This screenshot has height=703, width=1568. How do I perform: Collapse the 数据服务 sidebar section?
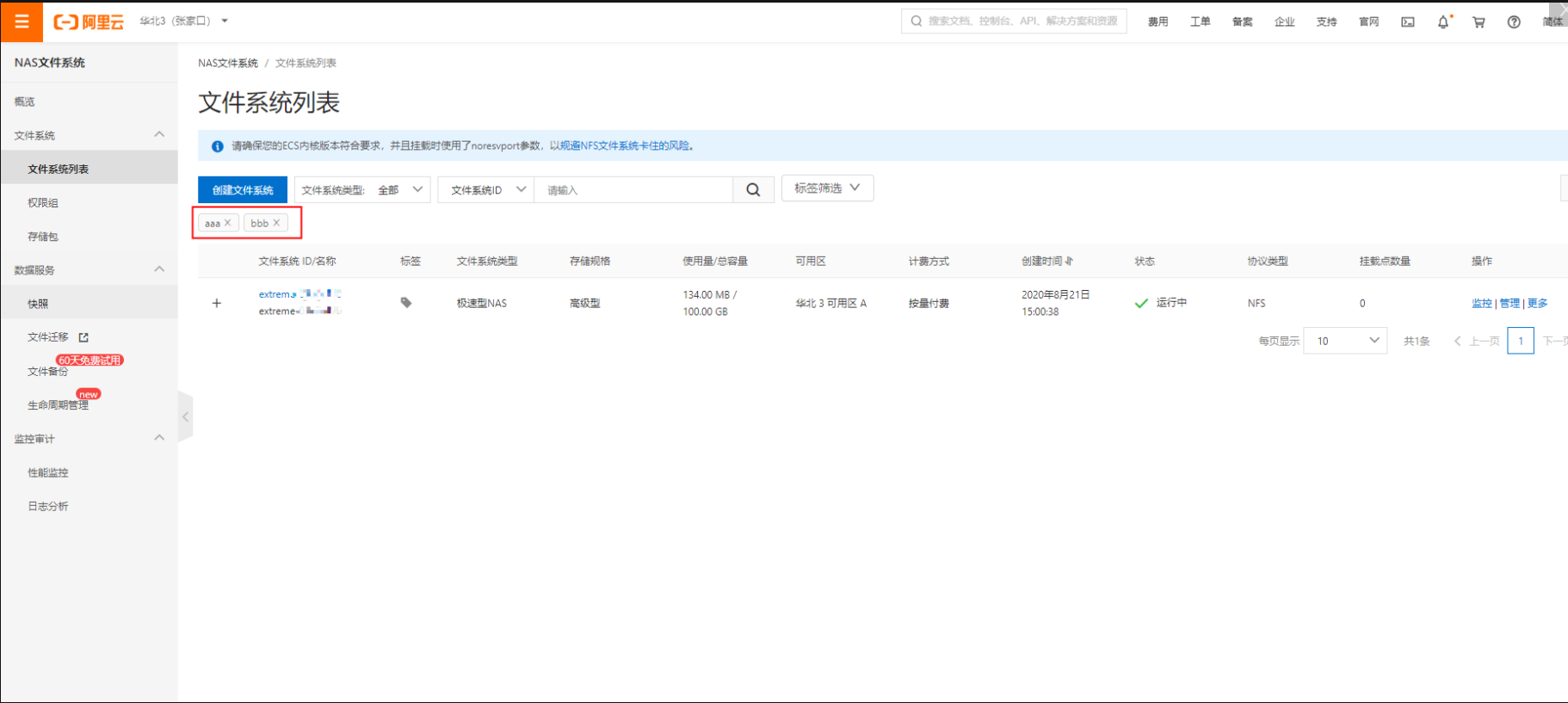tap(159, 268)
